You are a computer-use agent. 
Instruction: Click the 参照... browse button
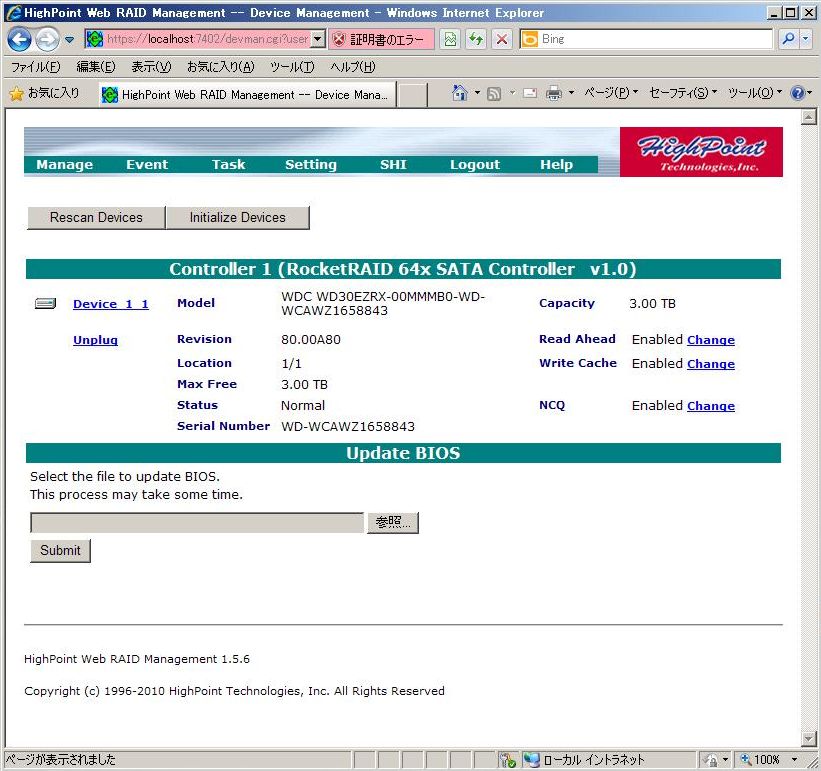(393, 522)
